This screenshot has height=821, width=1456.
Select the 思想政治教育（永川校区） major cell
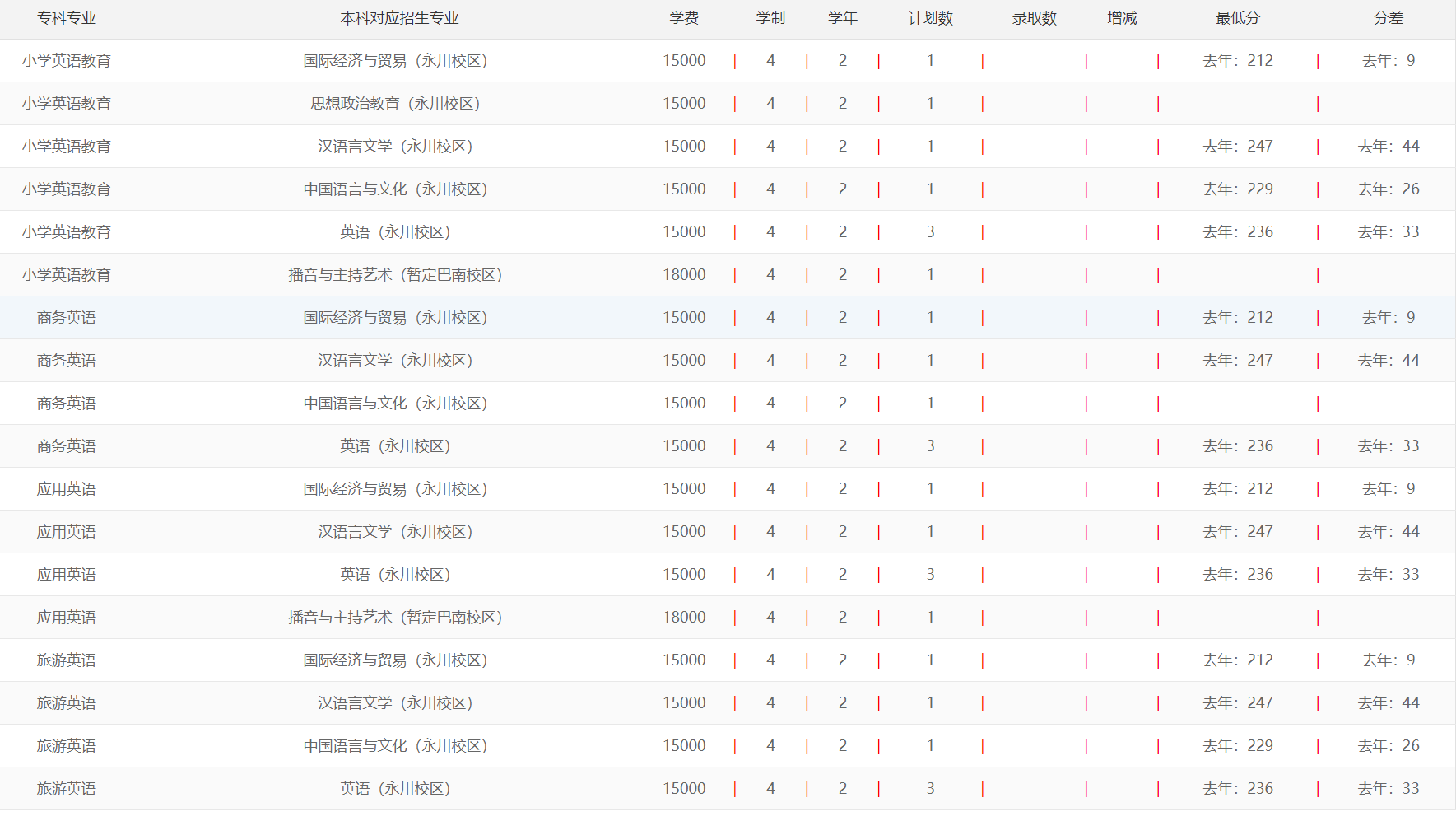pyautogui.click(x=395, y=104)
